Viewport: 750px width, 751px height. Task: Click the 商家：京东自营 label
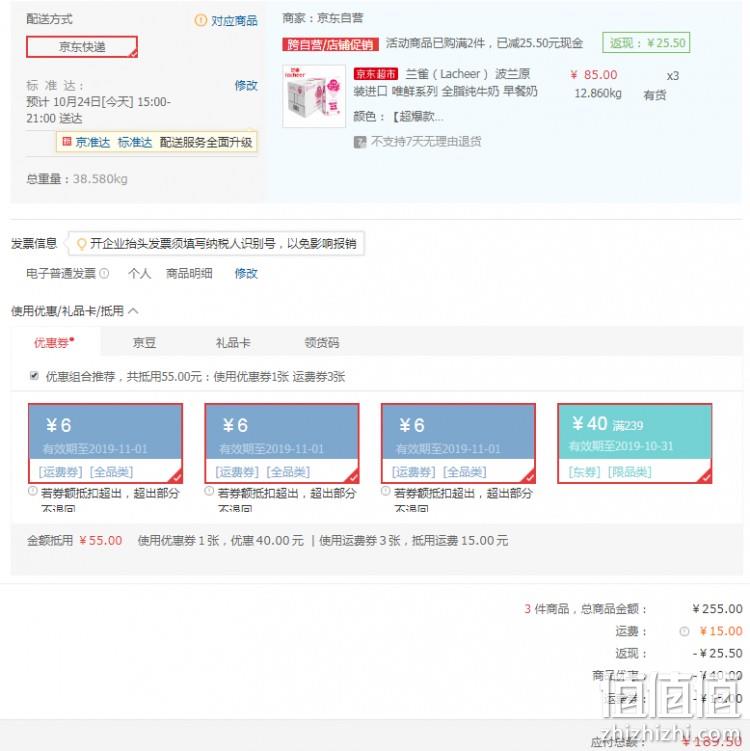click(322, 18)
